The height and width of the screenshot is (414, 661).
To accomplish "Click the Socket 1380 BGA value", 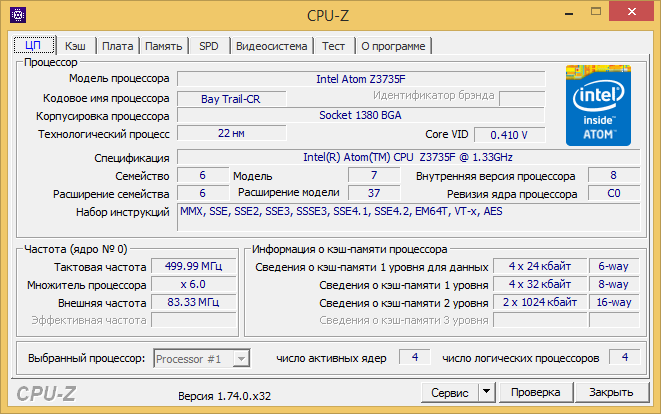I will click(360, 115).
